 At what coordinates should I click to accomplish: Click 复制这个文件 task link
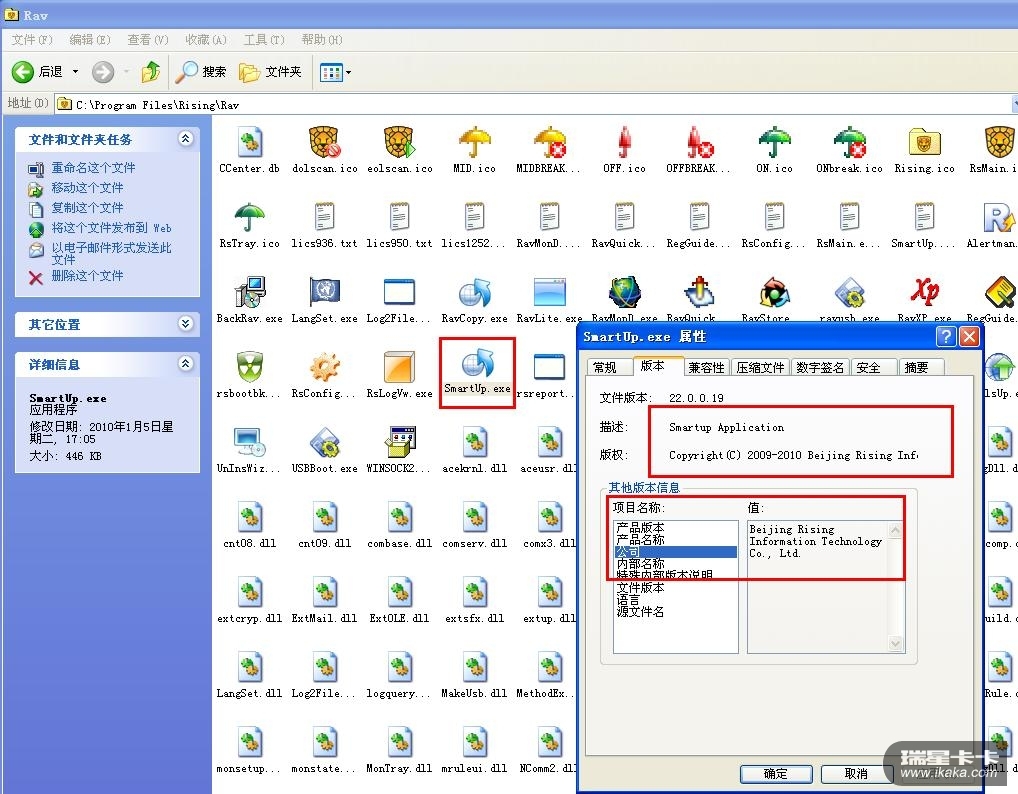pos(87,208)
